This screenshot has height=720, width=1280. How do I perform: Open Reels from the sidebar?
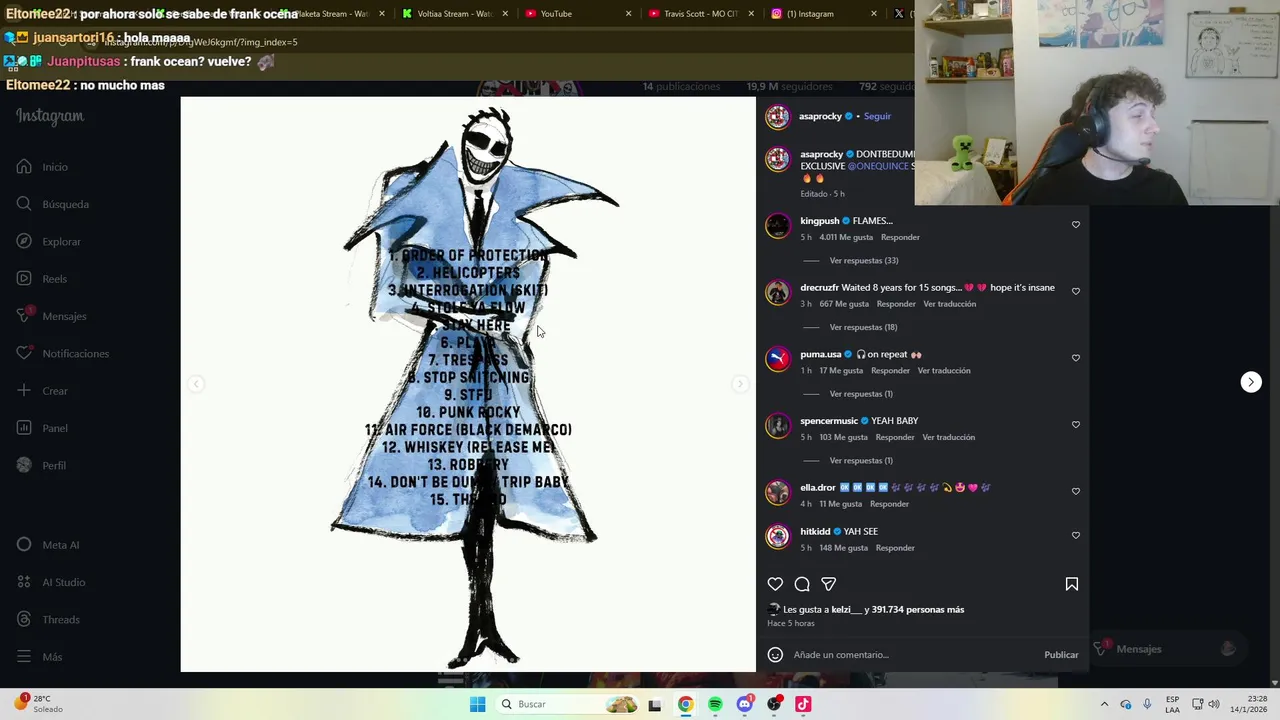click(x=42, y=279)
